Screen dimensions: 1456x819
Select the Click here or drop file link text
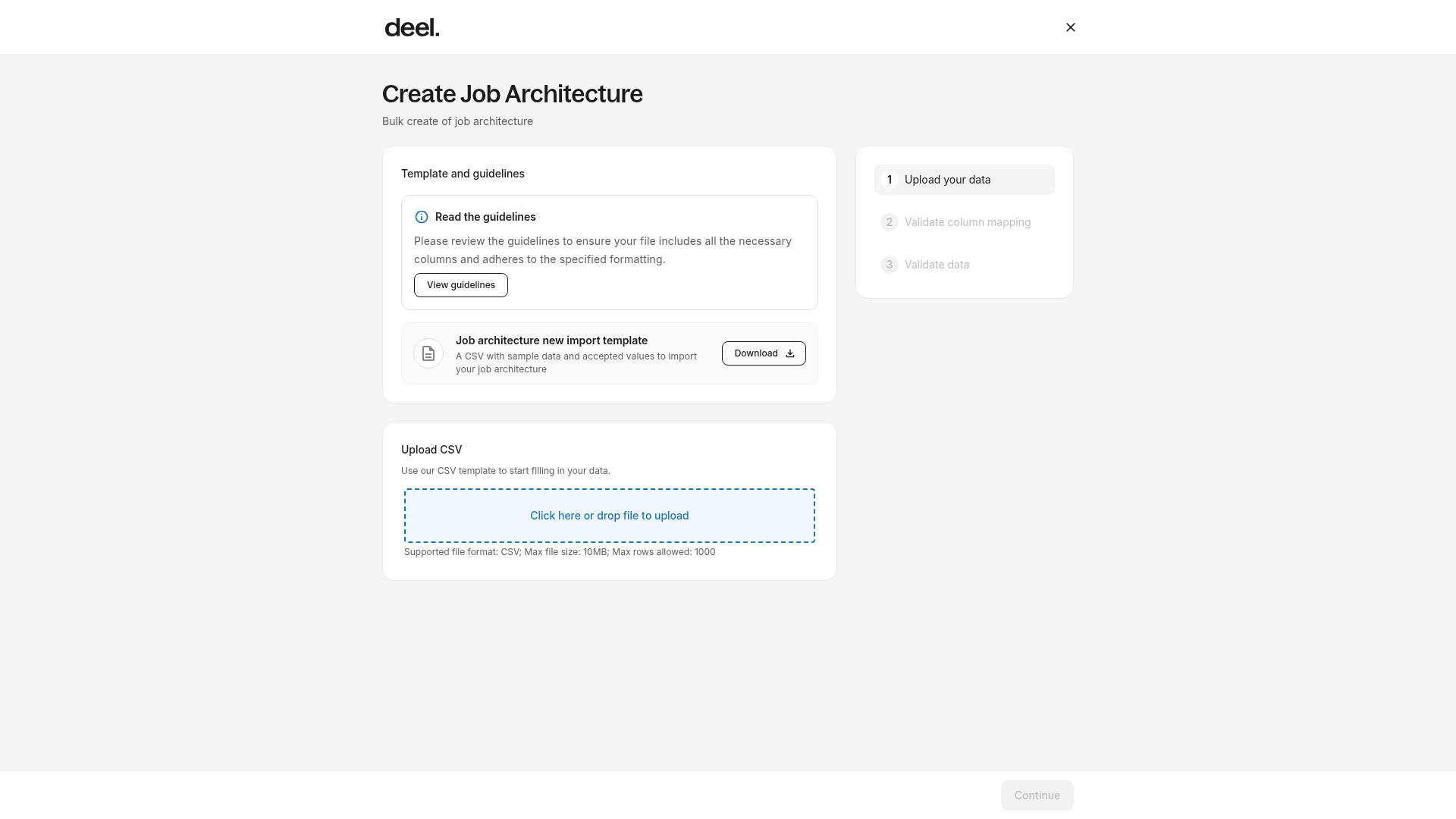tap(610, 516)
